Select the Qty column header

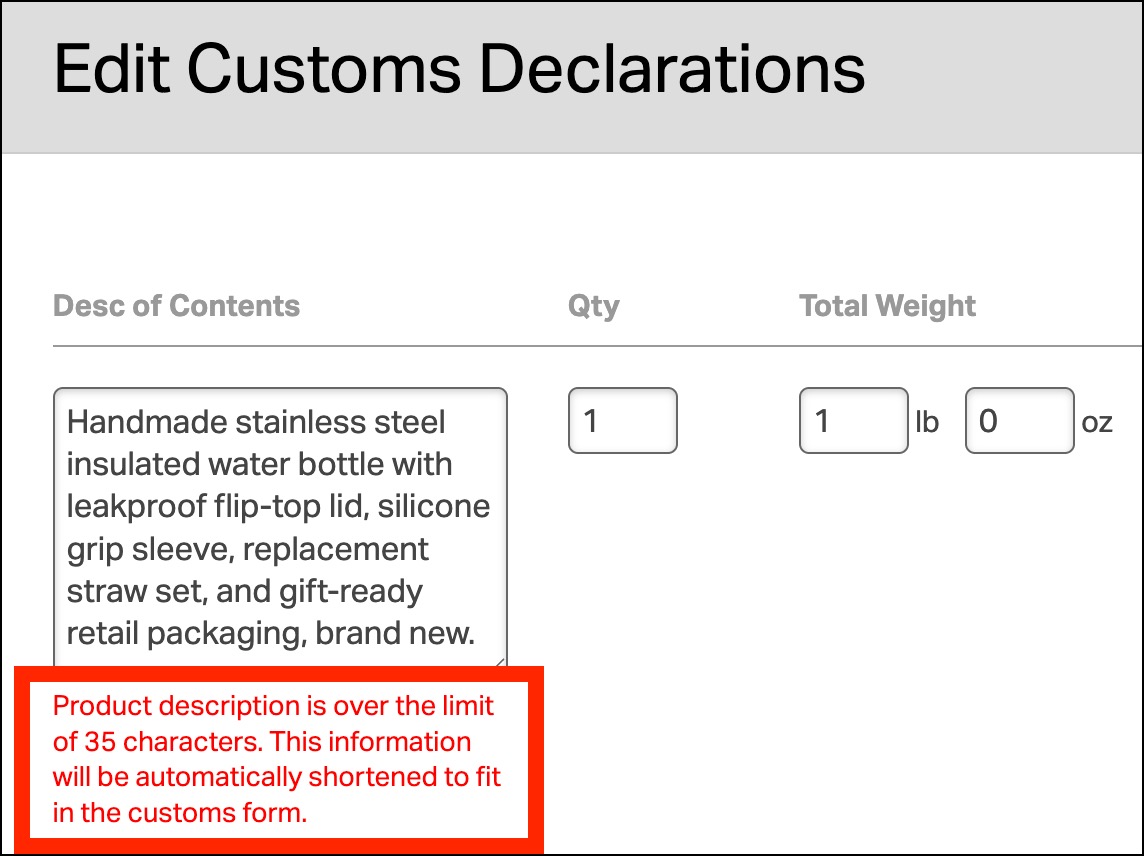(x=593, y=306)
